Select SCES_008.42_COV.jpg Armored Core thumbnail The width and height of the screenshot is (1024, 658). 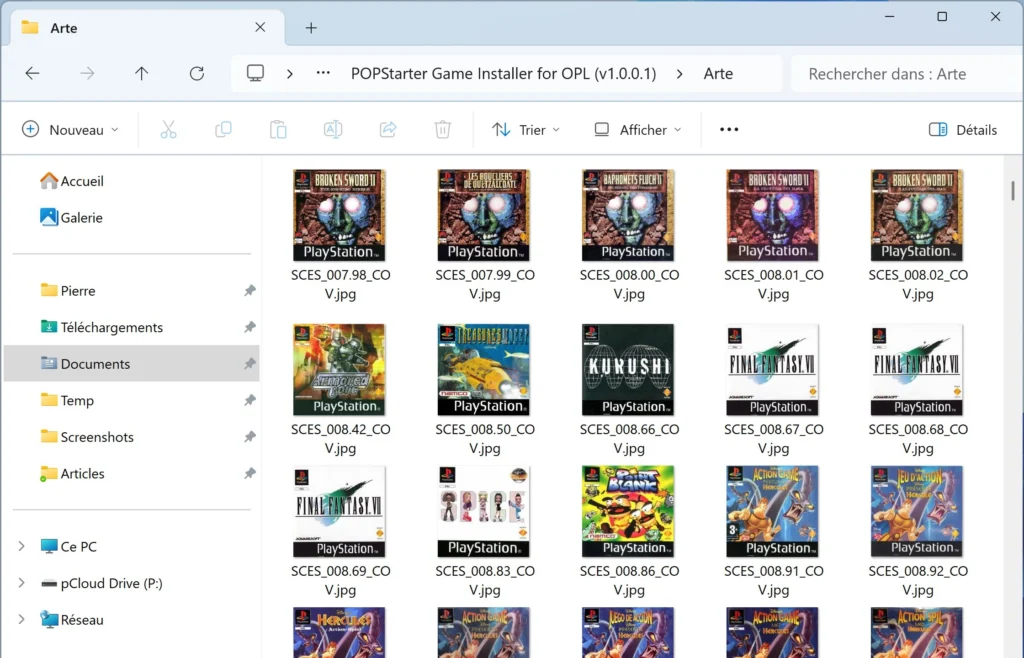pos(339,369)
